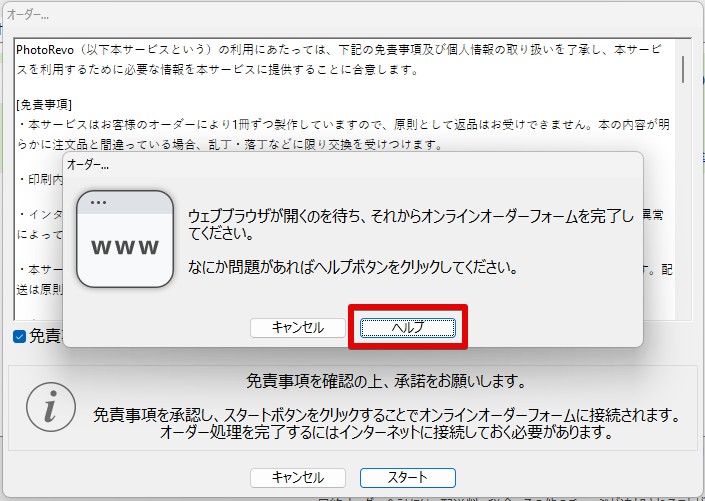
Task: Click the main window's オーダー title bar
Action: click(x=300, y=15)
